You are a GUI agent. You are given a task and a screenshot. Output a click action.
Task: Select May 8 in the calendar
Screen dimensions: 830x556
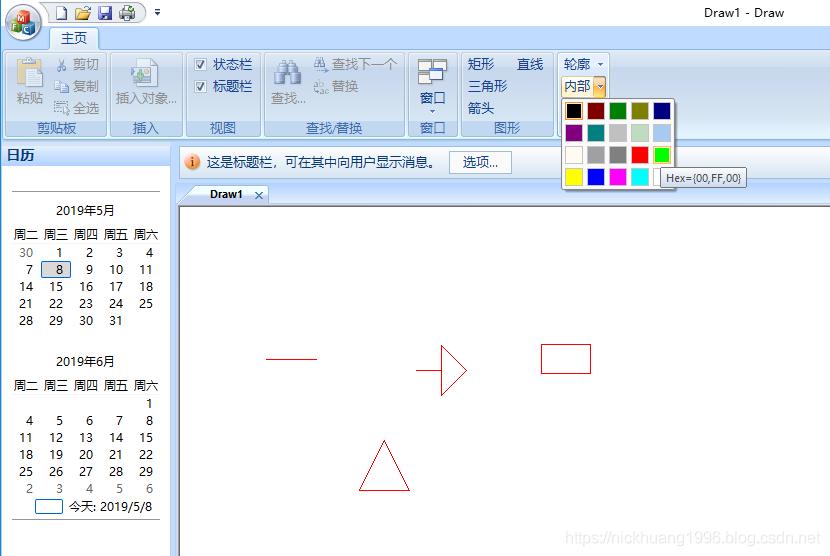pyautogui.click(x=56, y=270)
